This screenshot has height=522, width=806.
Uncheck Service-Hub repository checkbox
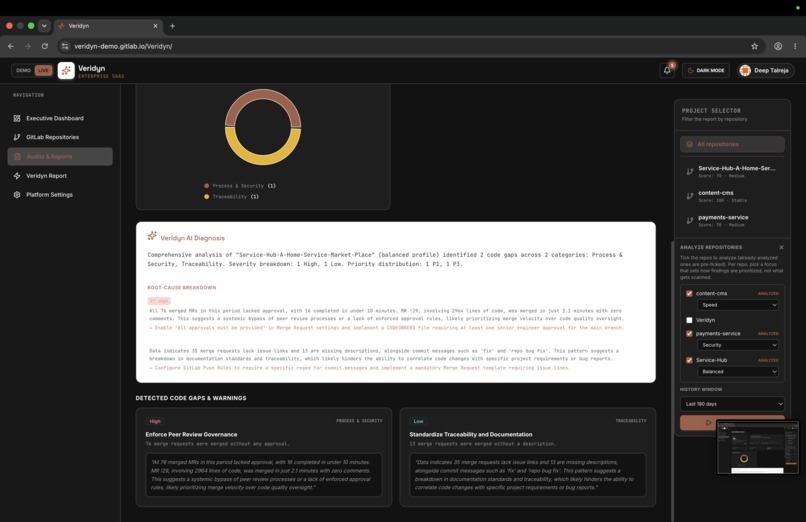point(689,360)
